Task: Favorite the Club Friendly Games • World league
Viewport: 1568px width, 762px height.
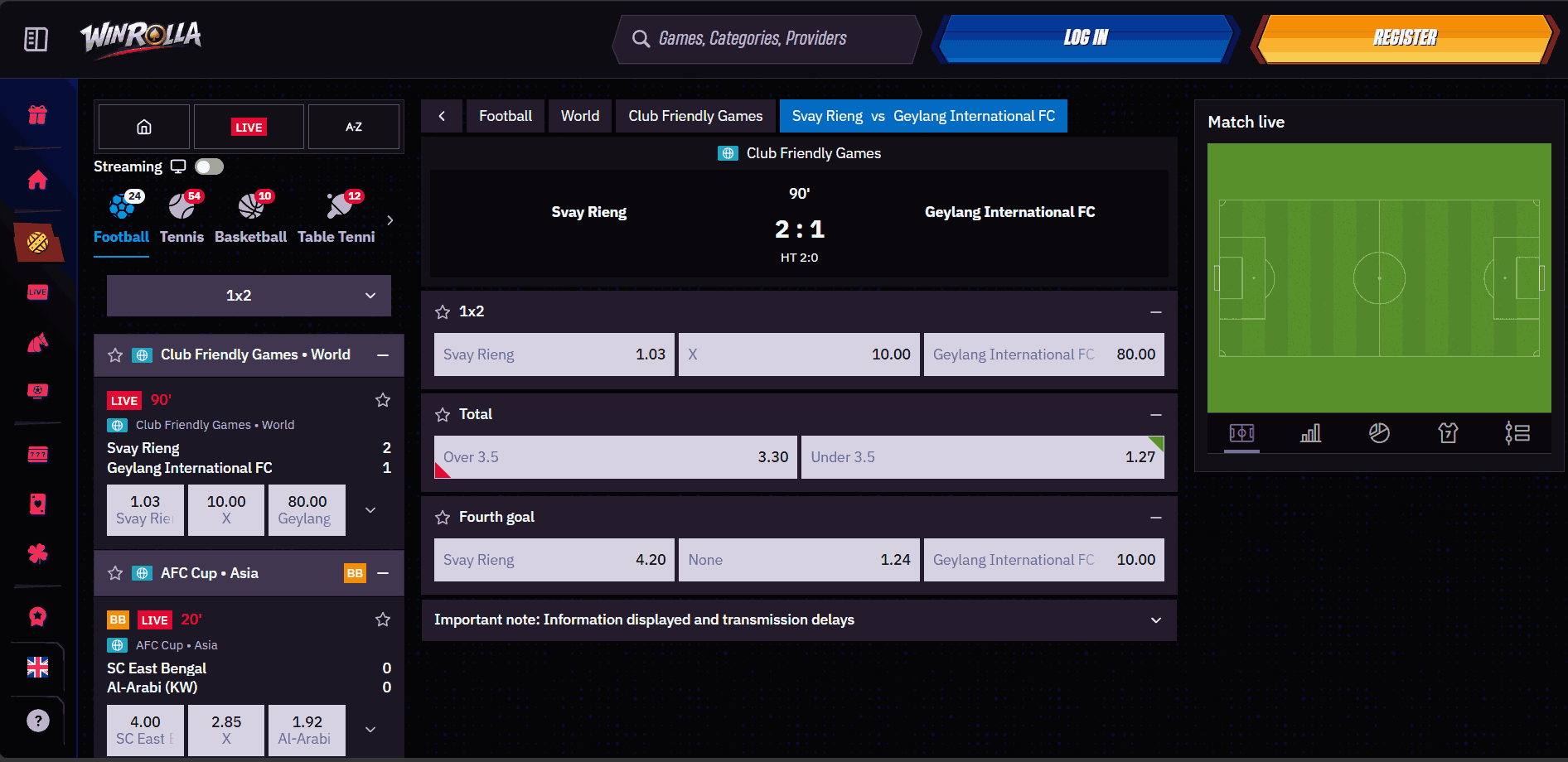Action: click(x=115, y=355)
